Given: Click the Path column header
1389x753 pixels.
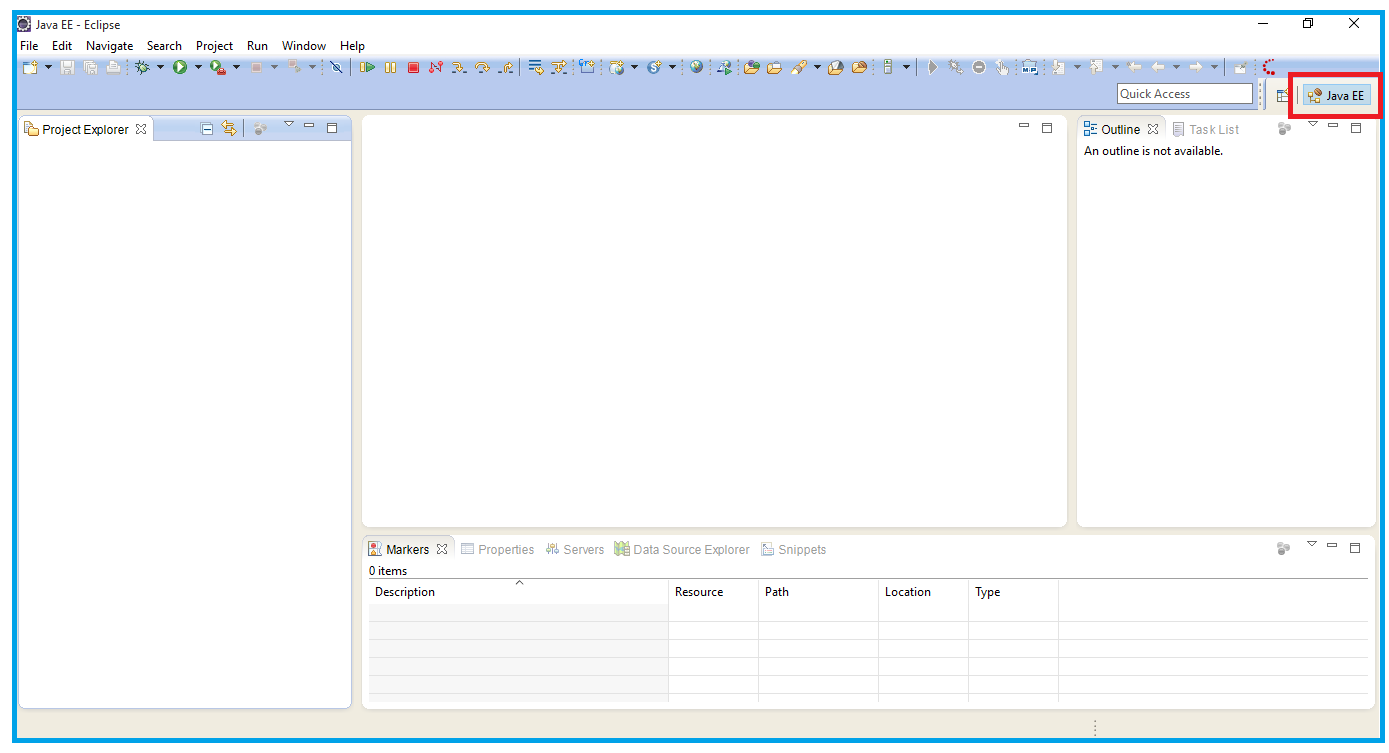Looking at the screenshot, I should (x=818, y=592).
